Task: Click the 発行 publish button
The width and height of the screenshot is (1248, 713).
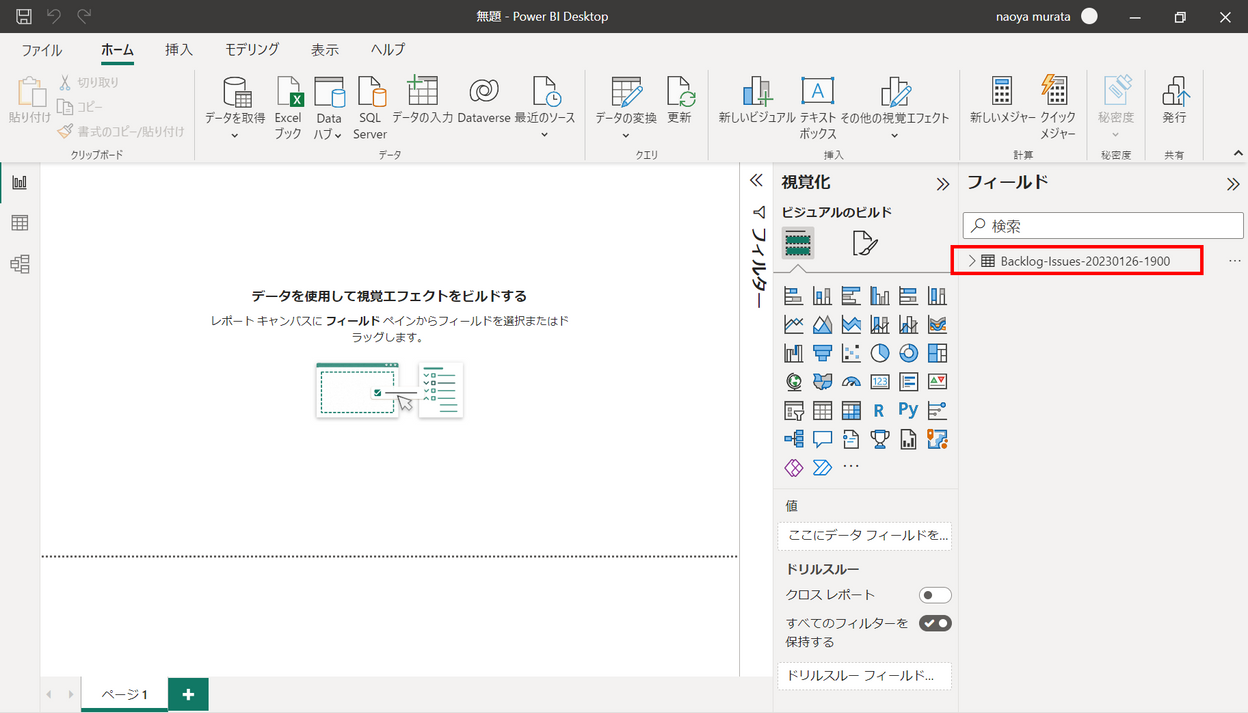Action: coord(1174,100)
